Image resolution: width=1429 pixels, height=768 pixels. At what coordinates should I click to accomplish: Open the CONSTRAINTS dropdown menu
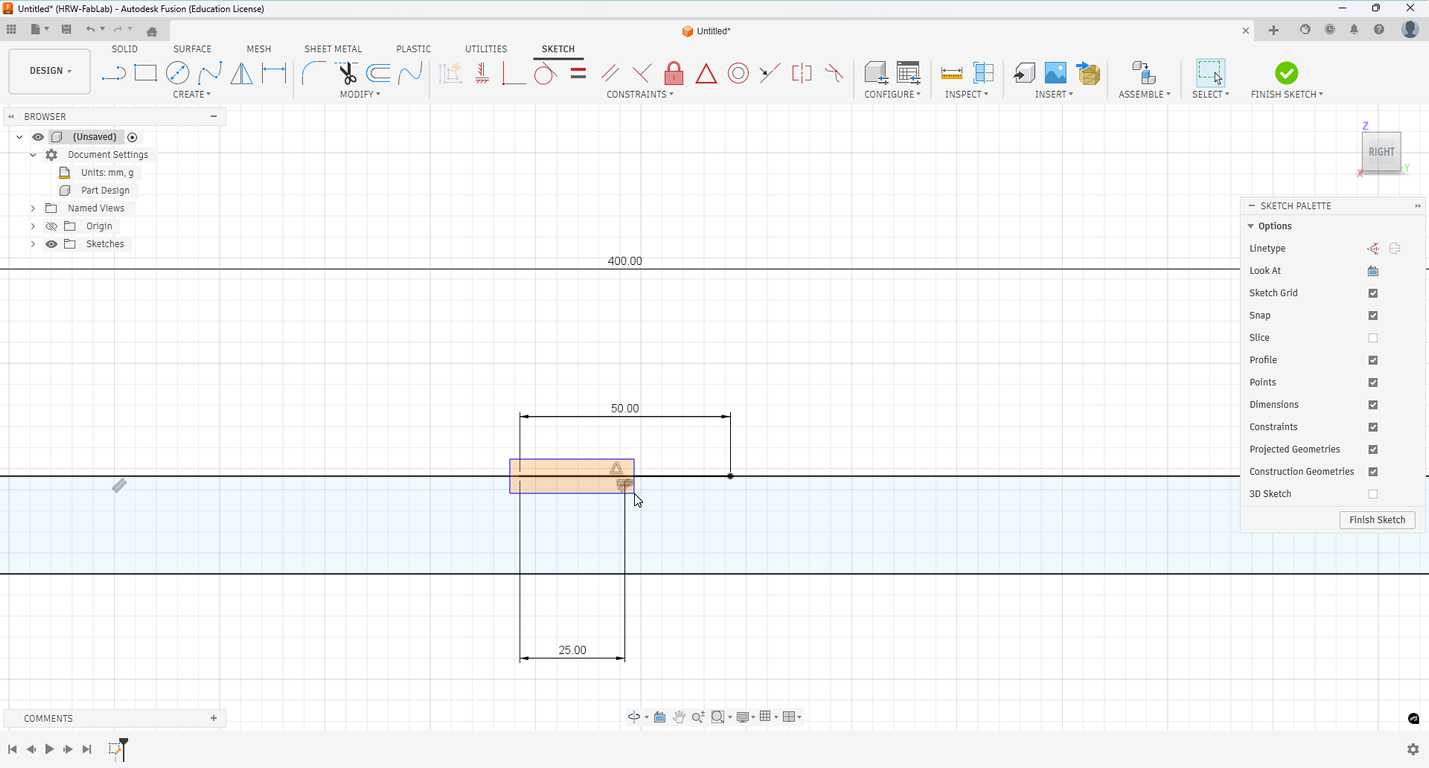pos(640,94)
